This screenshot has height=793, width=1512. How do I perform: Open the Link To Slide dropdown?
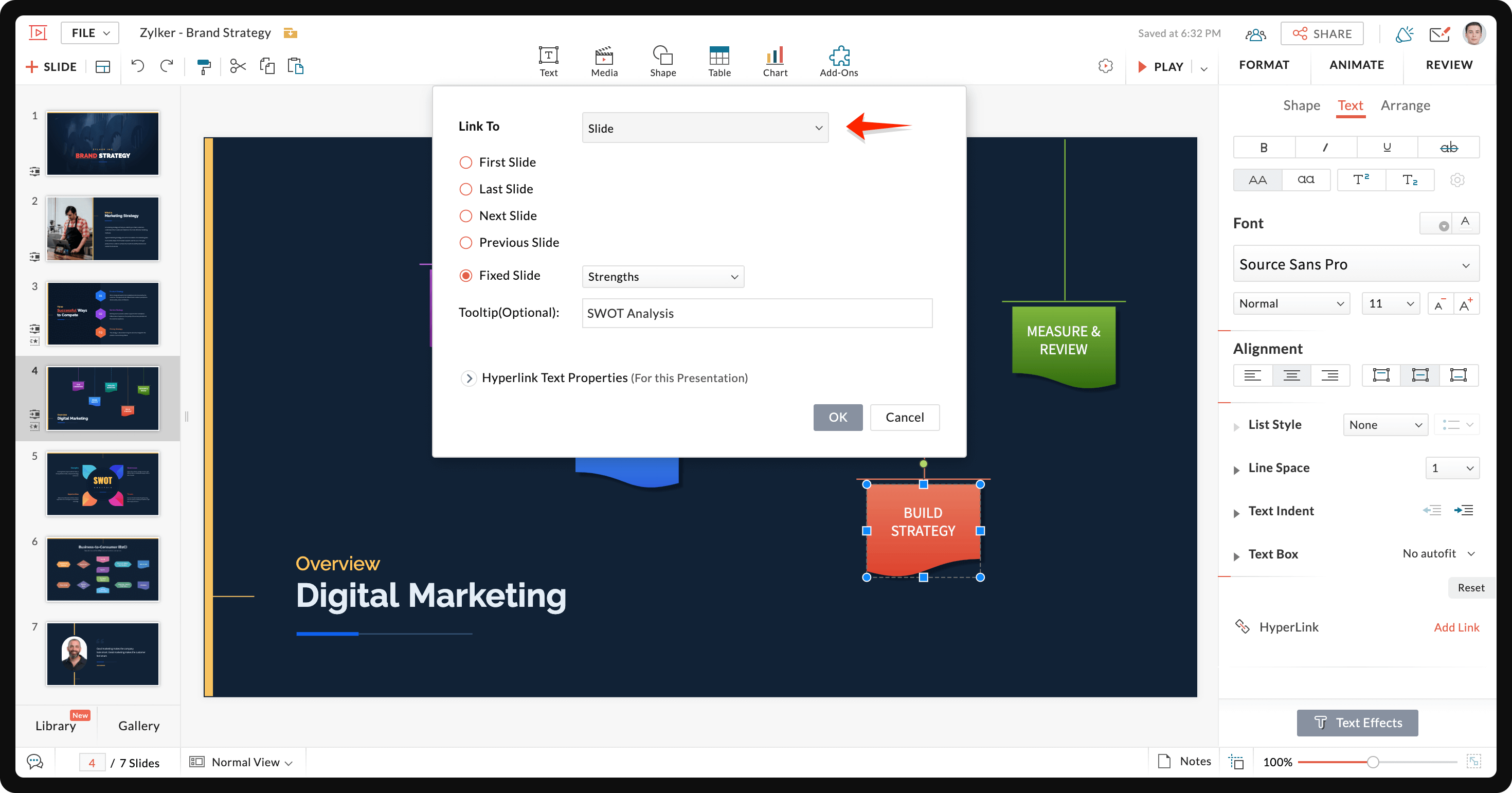click(705, 128)
